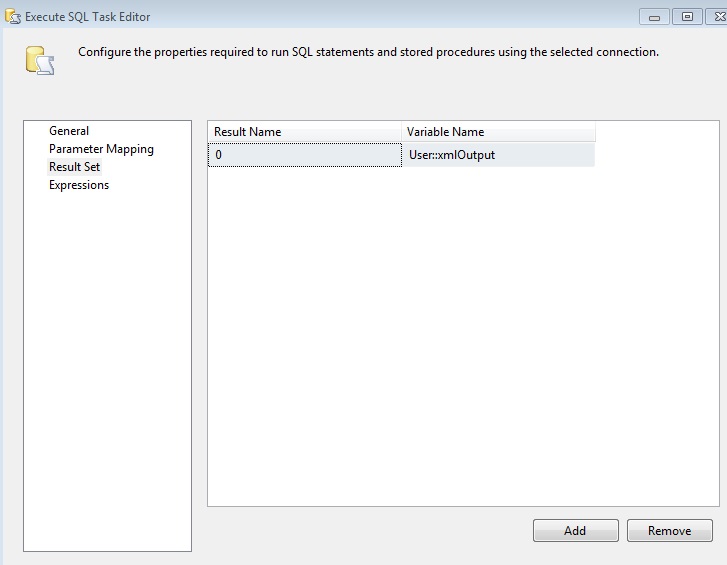727x565 pixels.
Task: Click the SQL task database icon in header
Action: click(39, 60)
